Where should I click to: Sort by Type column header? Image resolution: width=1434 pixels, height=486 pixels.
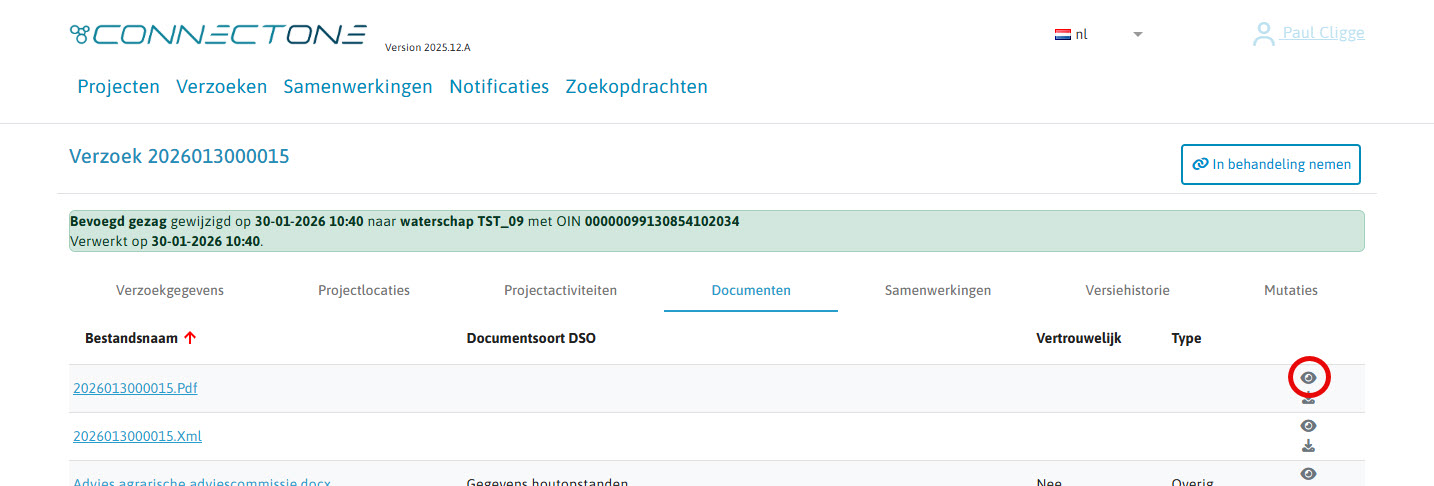1186,339
